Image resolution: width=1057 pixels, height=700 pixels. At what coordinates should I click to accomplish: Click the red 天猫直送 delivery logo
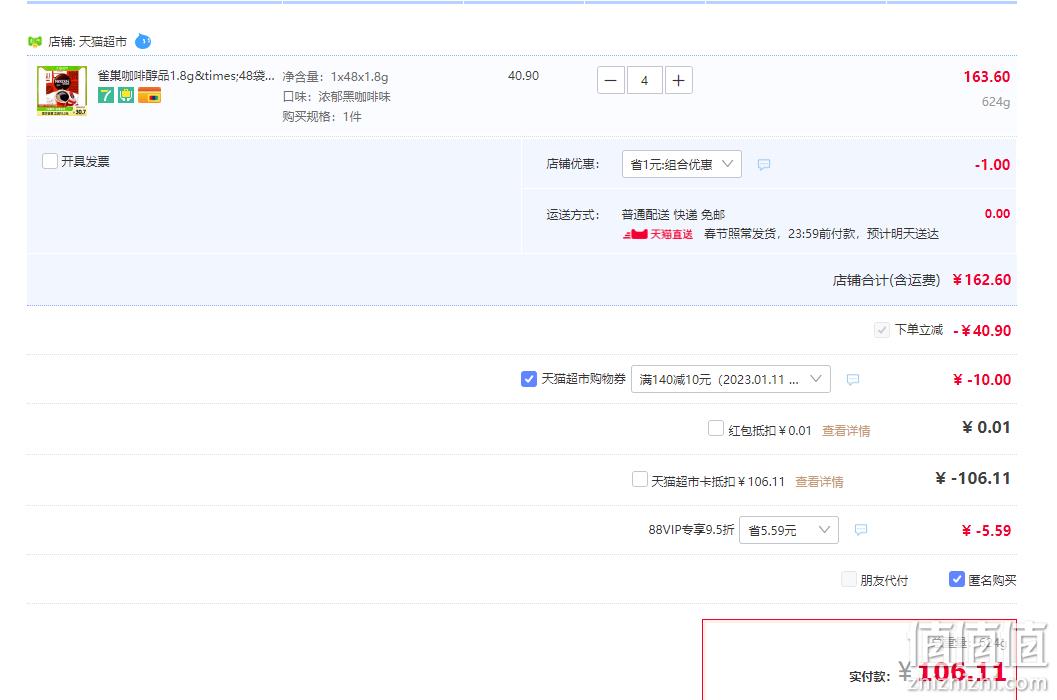(658, 234)
